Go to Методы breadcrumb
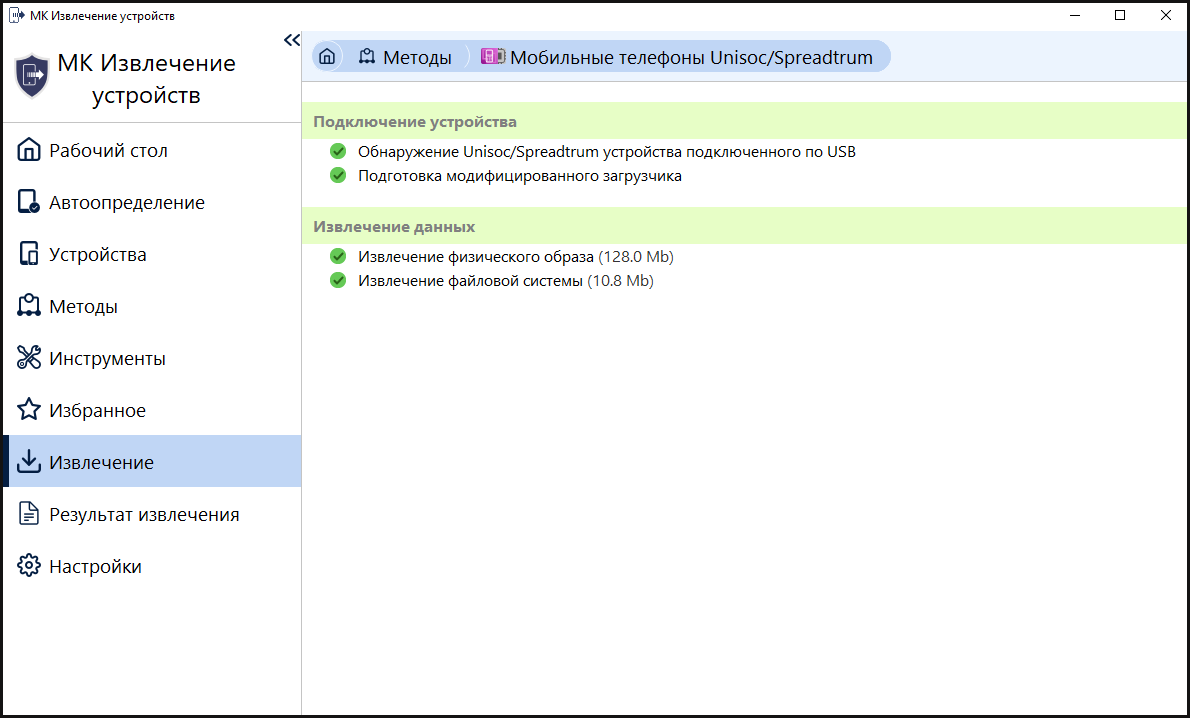The height and width of the screenshot is (718, 1190). 405,57
